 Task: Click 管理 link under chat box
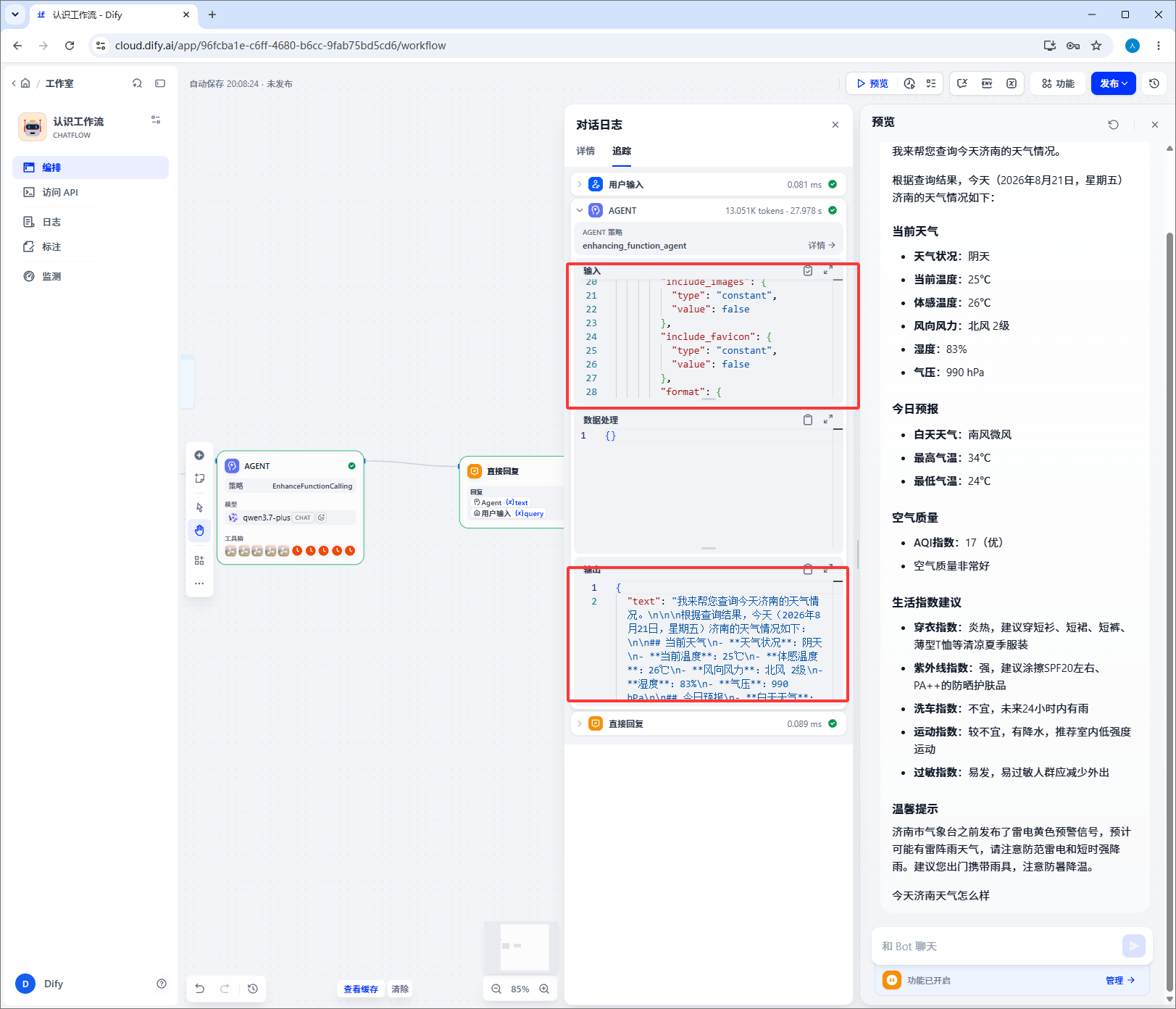[1120, 980]
